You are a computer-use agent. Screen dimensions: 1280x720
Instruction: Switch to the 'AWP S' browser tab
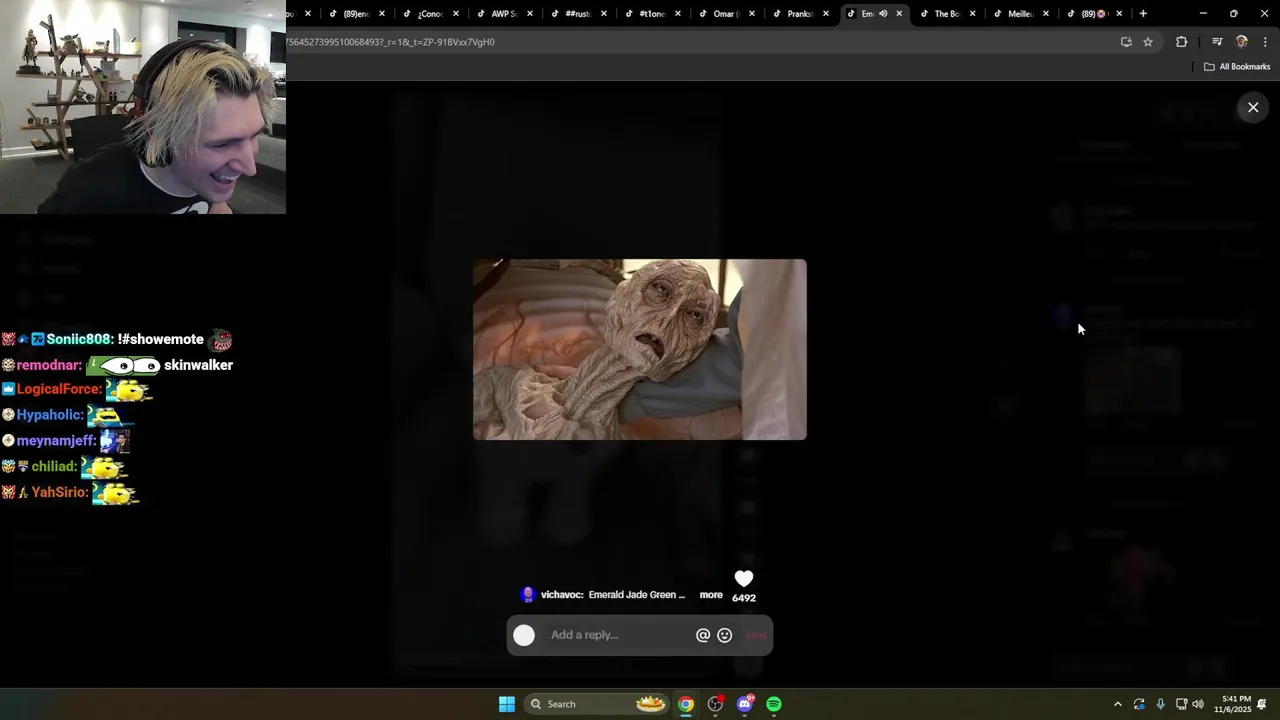[x=503, y=14]
